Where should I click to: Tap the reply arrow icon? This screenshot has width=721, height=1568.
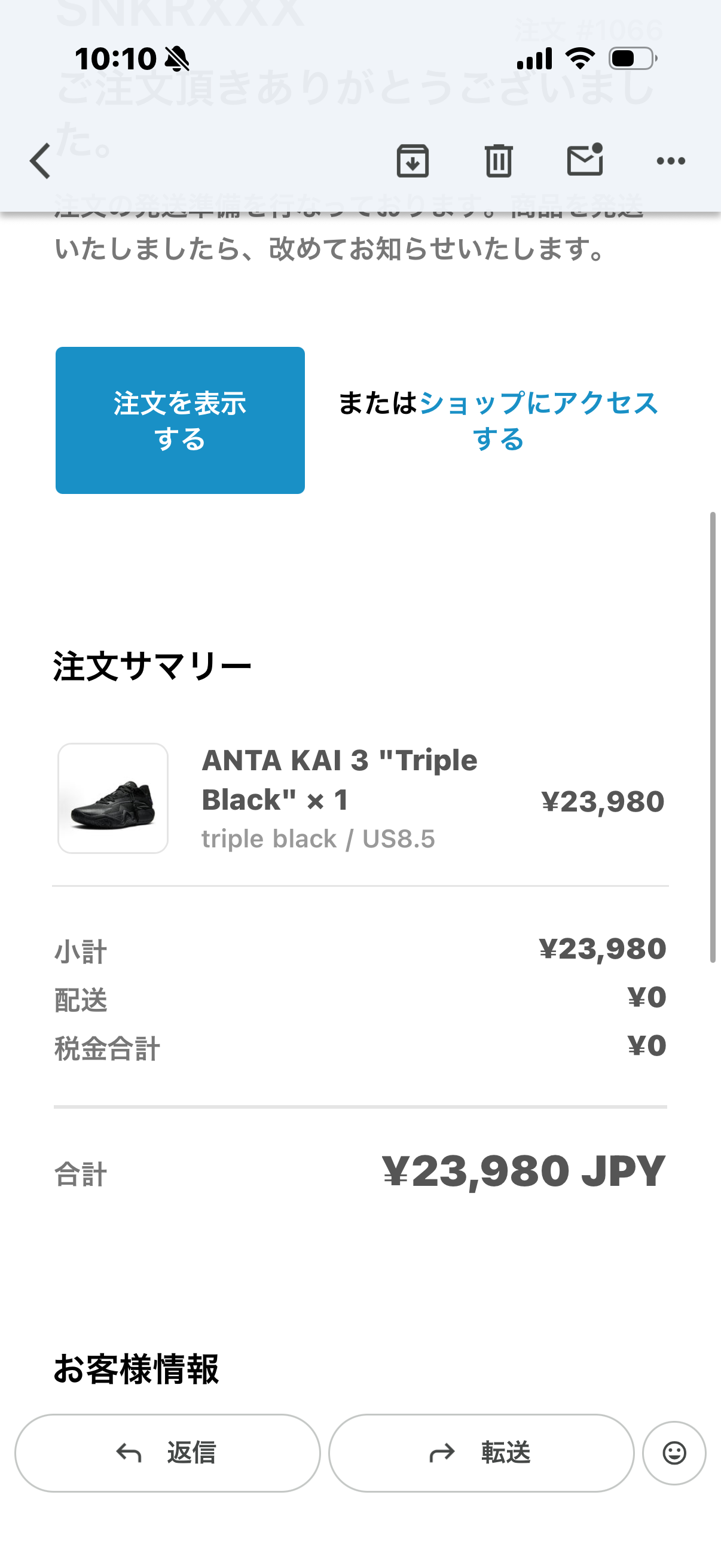(129, 1453)
